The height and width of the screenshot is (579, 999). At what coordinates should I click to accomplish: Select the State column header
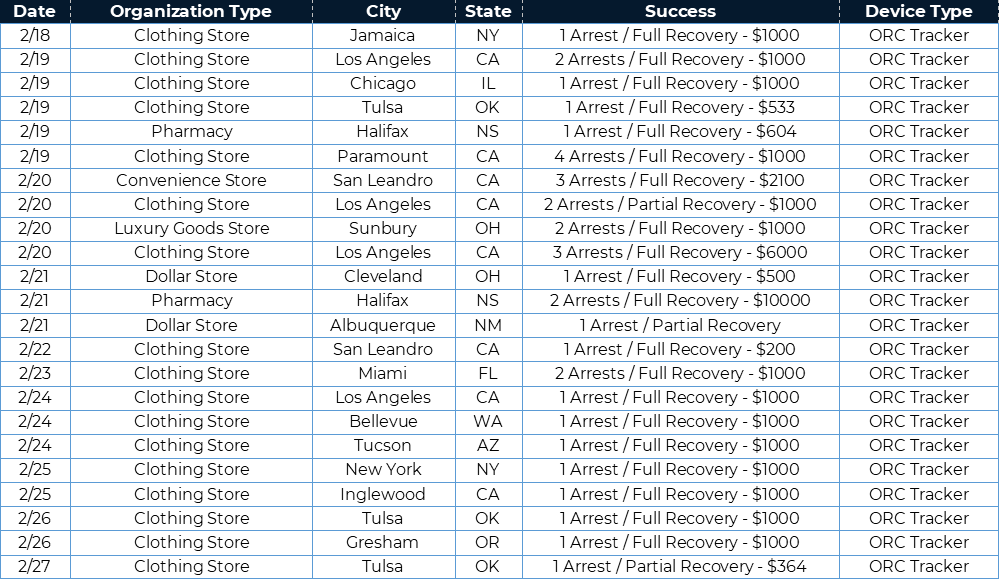click(488, 11)
